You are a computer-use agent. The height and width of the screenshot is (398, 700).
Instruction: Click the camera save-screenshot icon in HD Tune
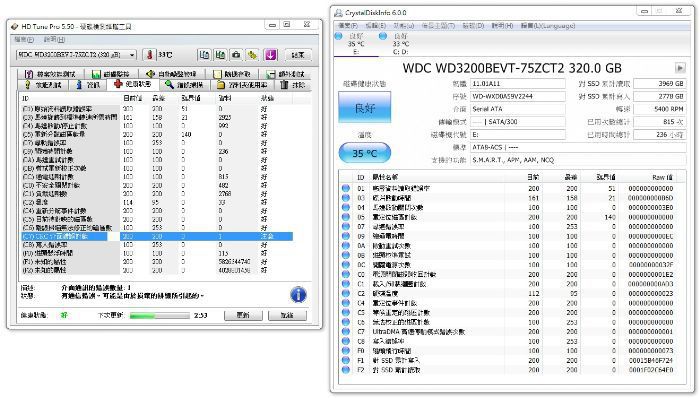[236, 55]
